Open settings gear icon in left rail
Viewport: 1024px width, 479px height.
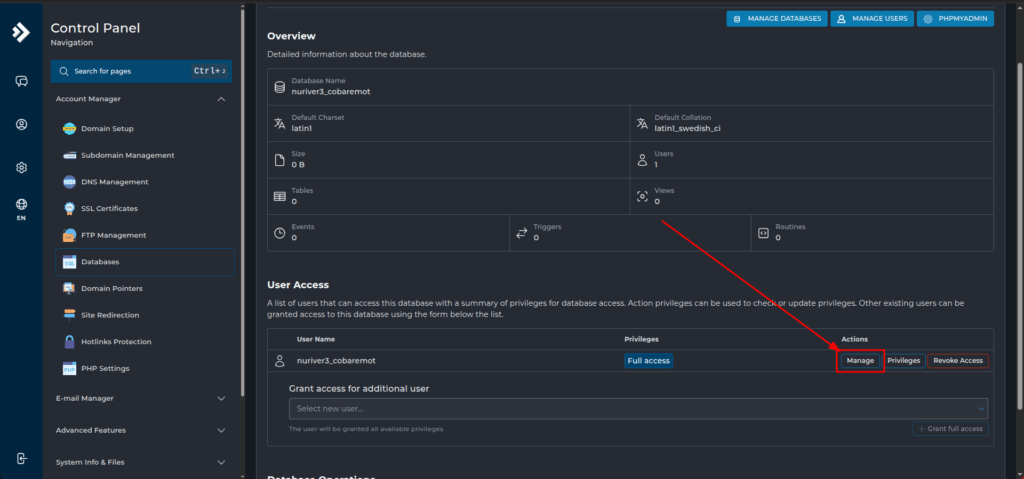(x=21, y=167)
